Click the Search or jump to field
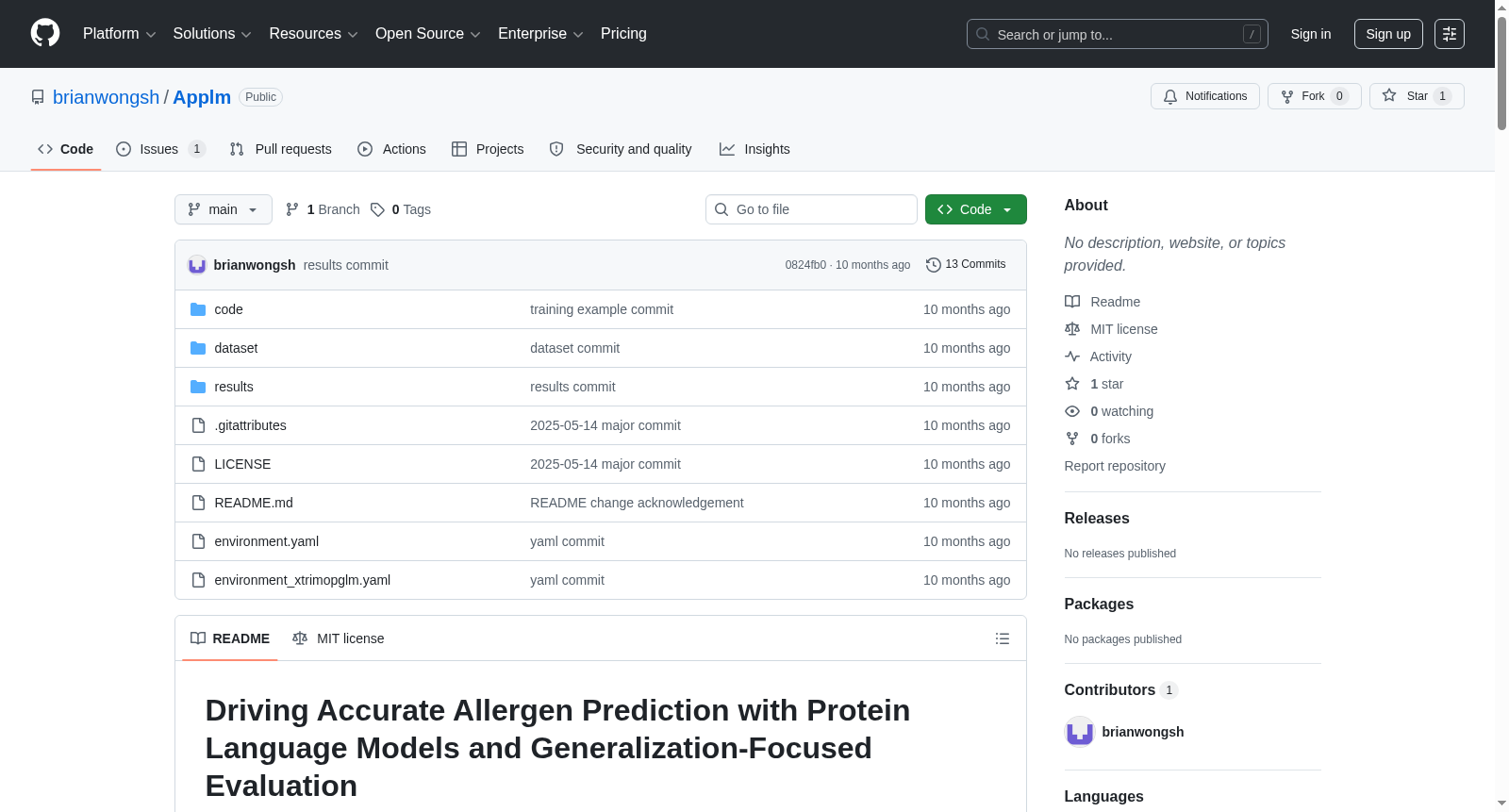The image size is (1509, 812). 1118,34
